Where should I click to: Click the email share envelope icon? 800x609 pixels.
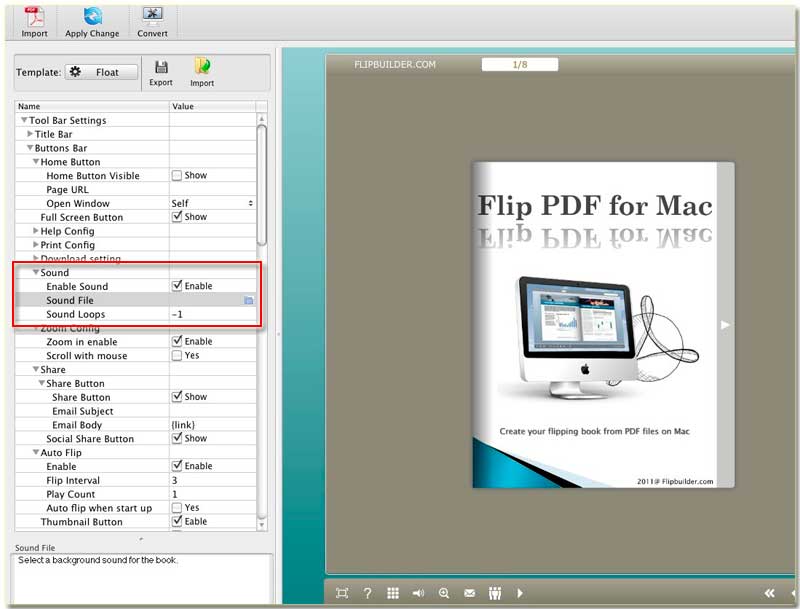point(469,593)
